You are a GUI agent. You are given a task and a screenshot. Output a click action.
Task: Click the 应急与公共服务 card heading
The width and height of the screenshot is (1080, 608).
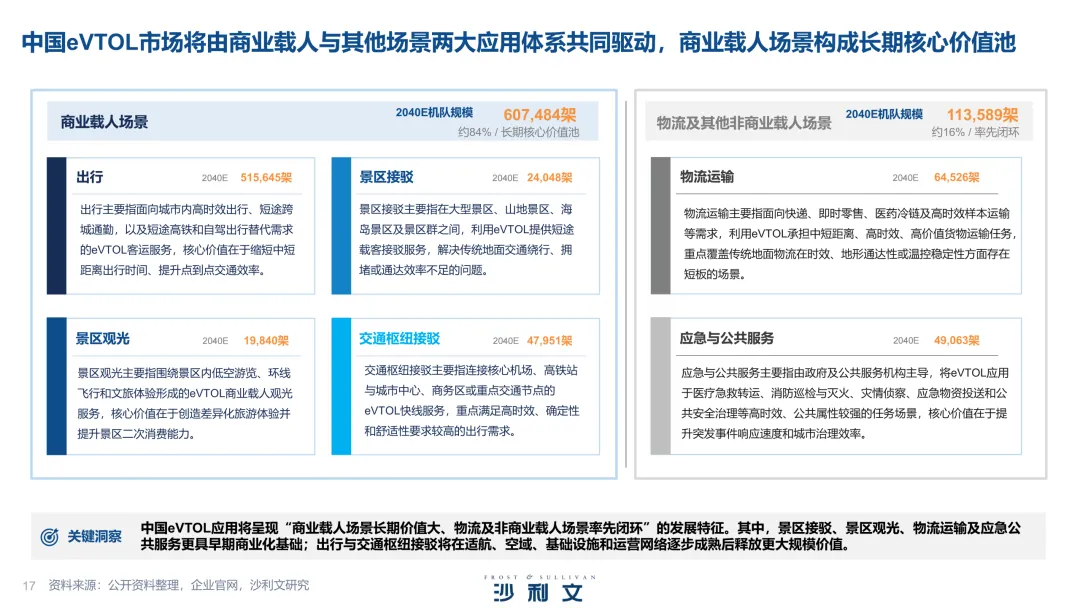tap(727, 338)
